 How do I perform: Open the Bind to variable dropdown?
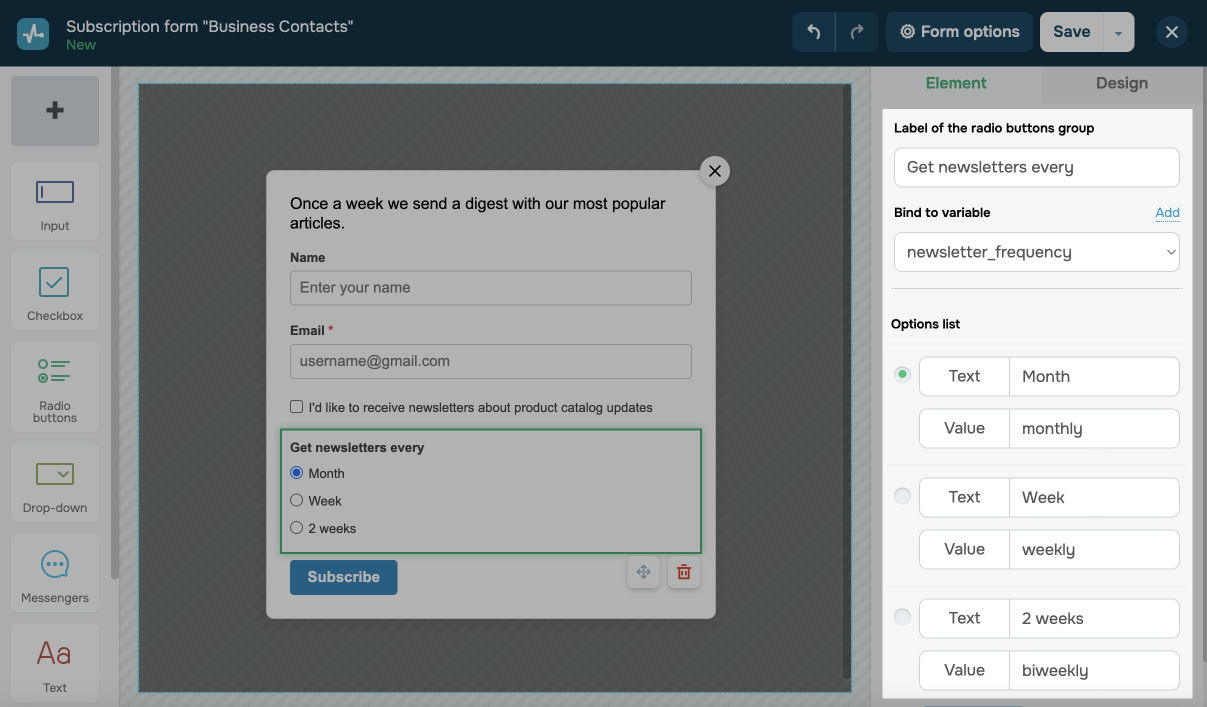(1036, 252)
